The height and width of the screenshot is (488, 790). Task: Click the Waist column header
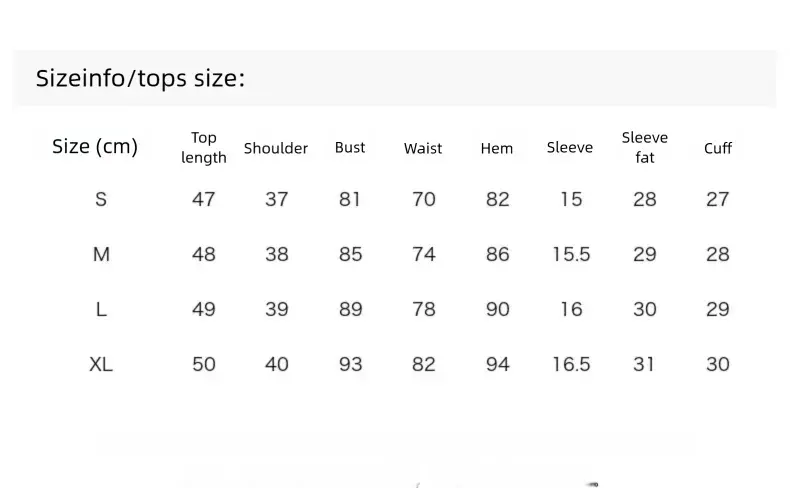pos(423,148)
